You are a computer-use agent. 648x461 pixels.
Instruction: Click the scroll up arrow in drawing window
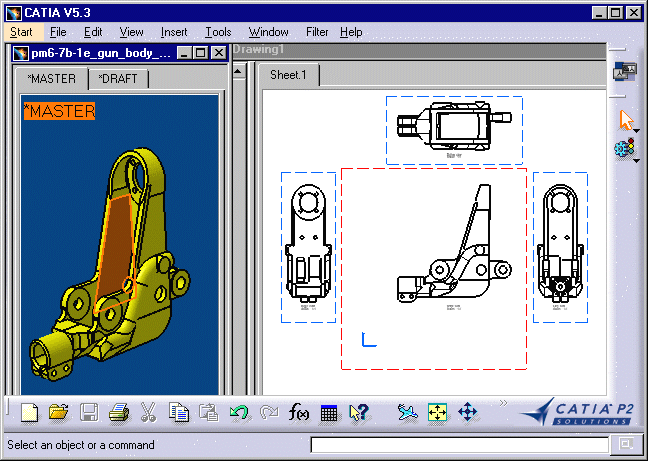click(x=239, y=71)
